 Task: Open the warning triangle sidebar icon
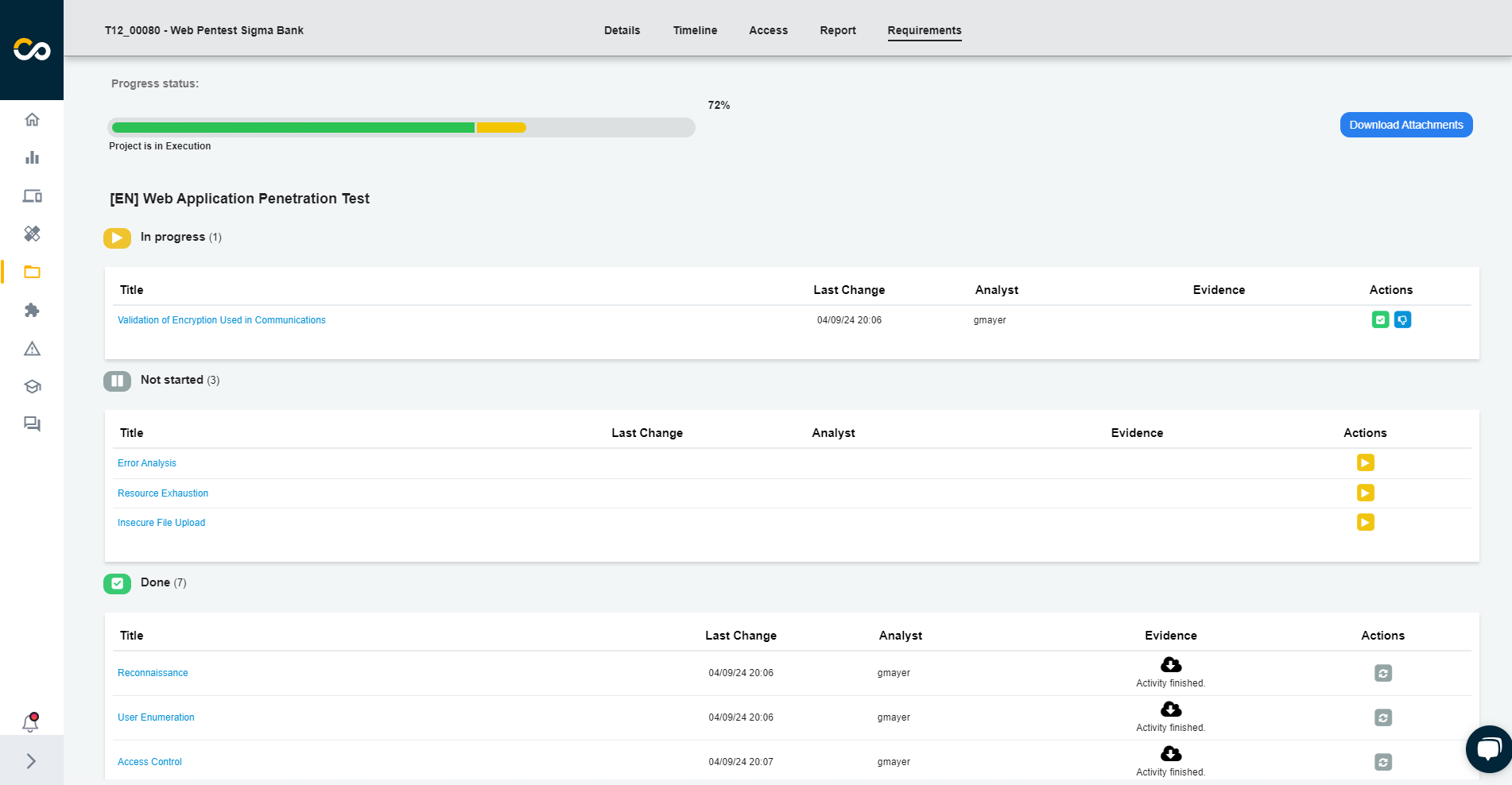pyautogui.click(x=32, y=348)
